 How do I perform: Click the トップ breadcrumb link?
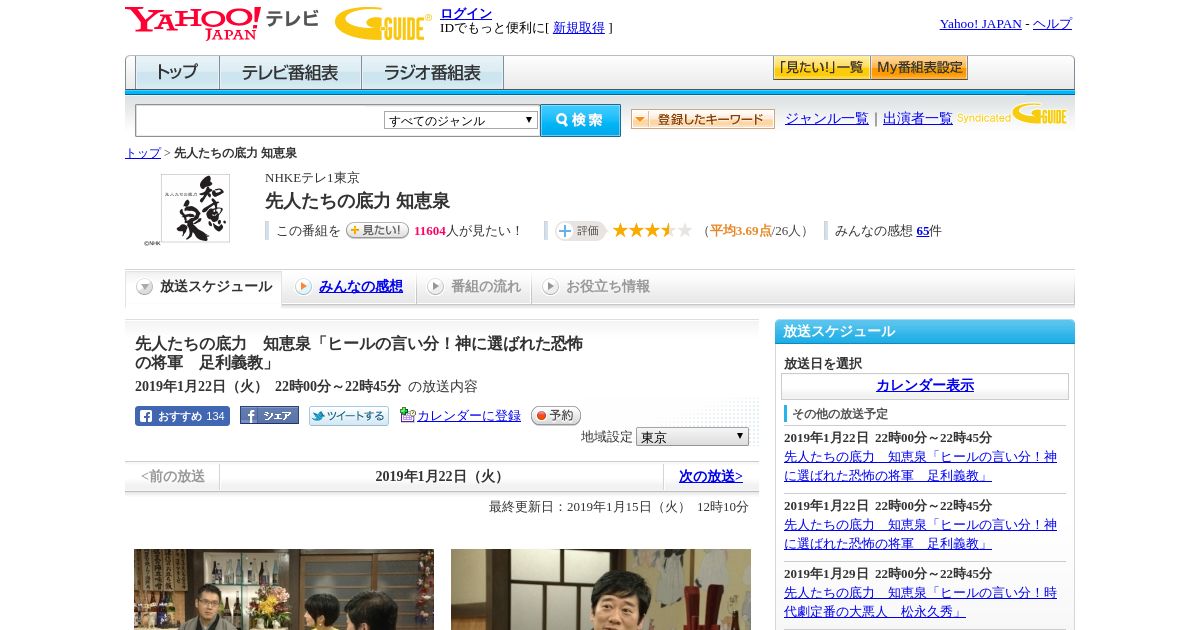[143, 153]
